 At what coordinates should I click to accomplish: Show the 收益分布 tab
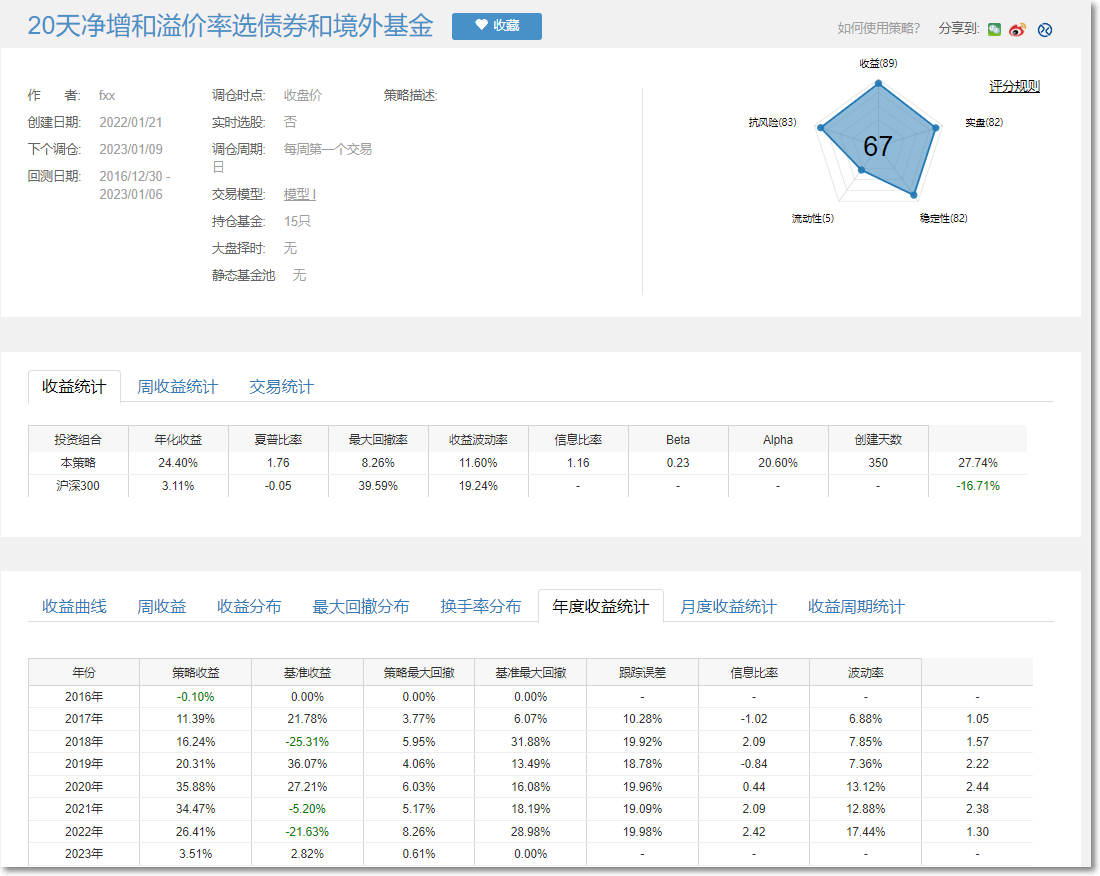tap(249, 606)
